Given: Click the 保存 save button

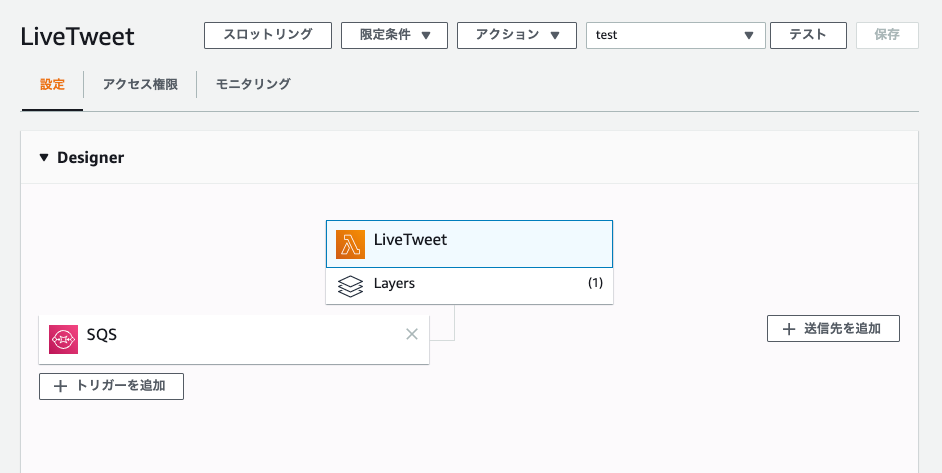Looking at the screenshot, I should (x=887, y=35).
